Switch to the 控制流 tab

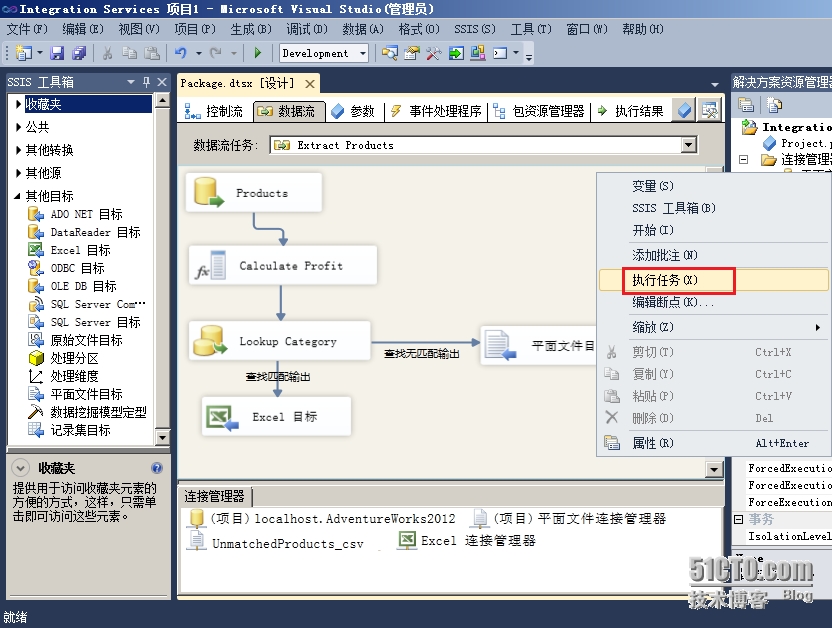214,111
